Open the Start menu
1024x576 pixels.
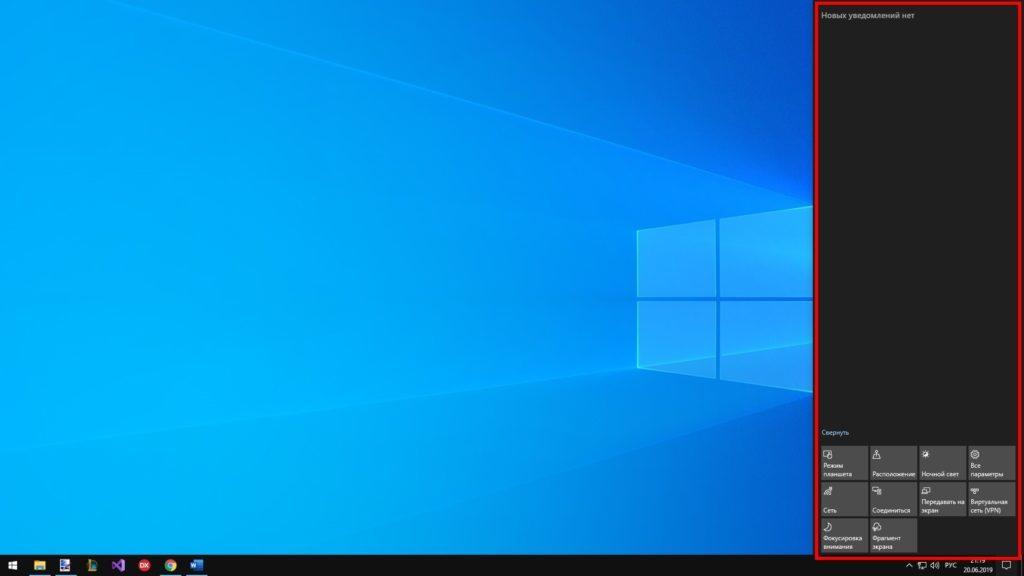coord(13,564)
